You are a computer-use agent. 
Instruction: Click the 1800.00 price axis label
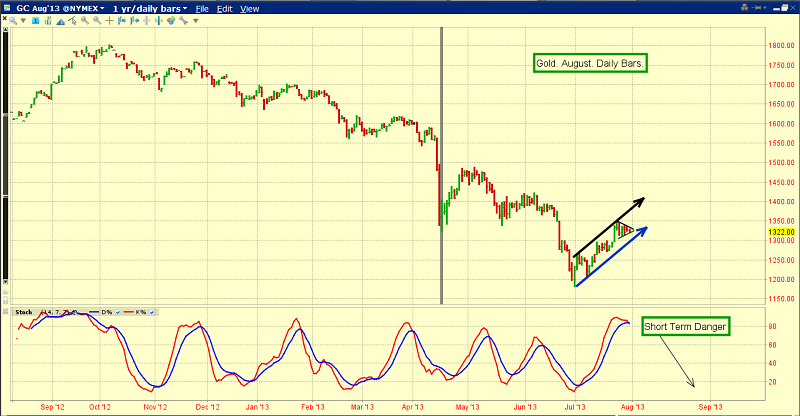pos(782,45)
